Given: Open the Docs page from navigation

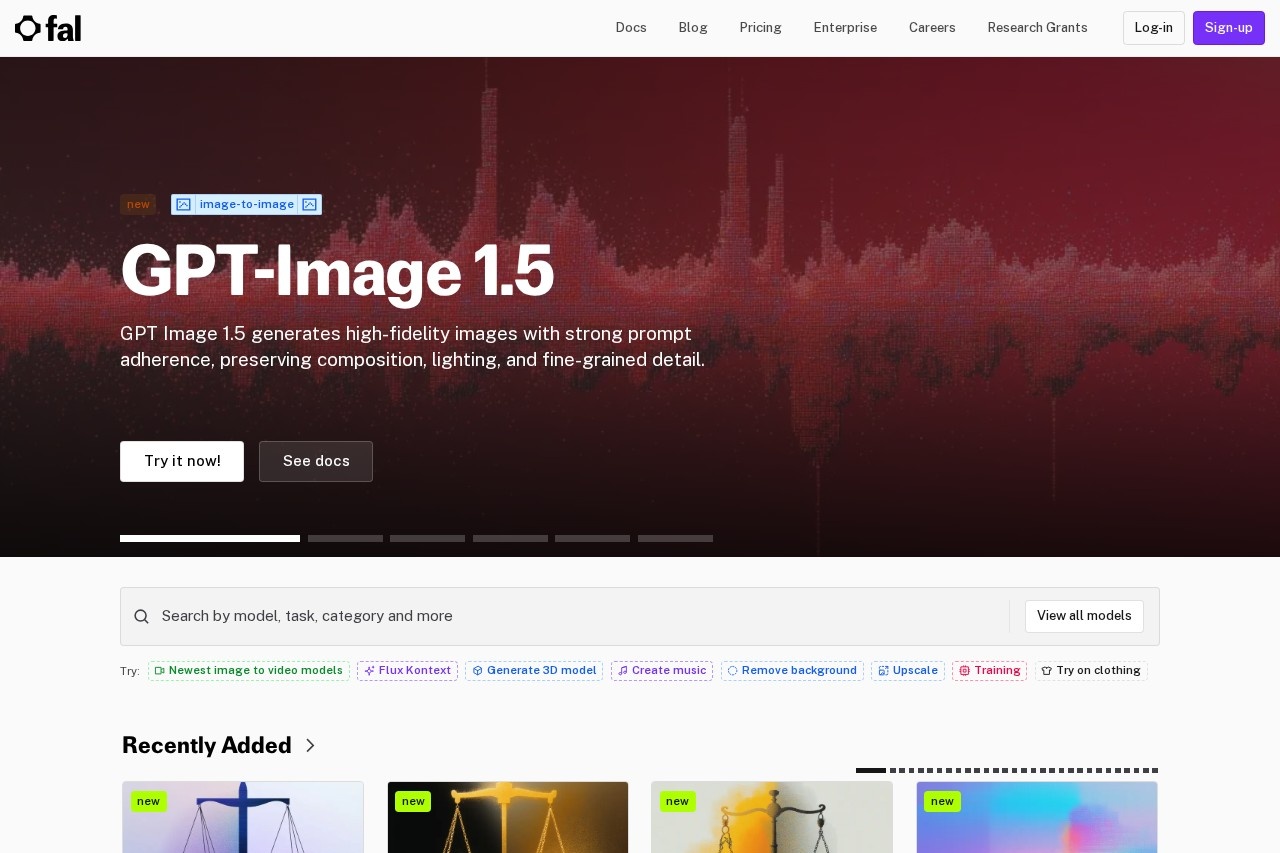Looking at the screenshot, I should [x=631, y=28].
